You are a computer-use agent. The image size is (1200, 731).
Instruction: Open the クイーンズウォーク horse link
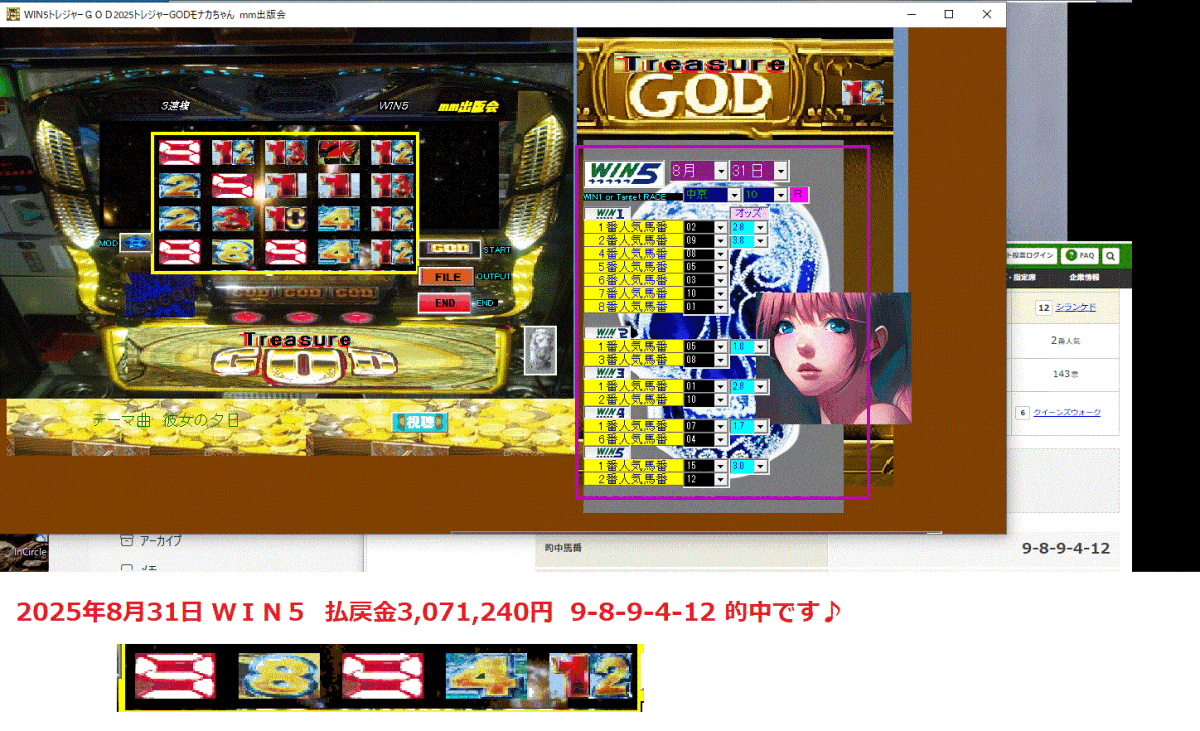pyautogui.click(x=1067, y=412)
